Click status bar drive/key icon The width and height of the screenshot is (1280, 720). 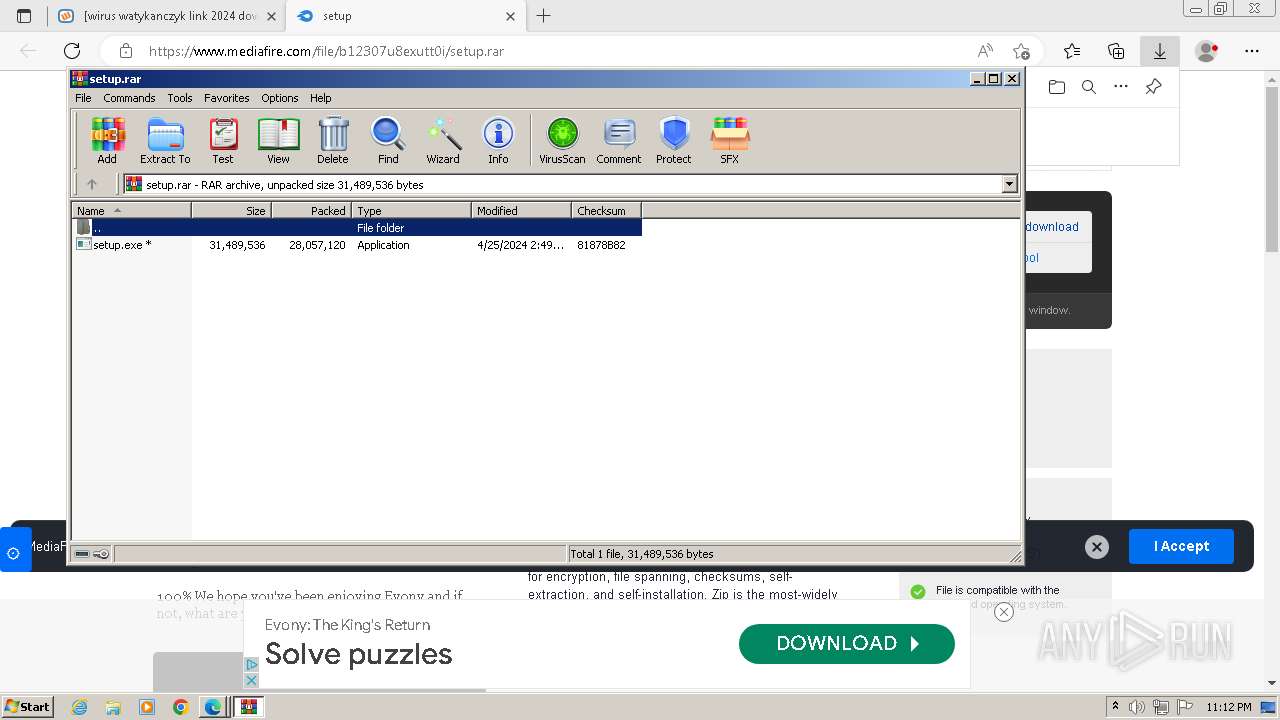click(92, 554)
